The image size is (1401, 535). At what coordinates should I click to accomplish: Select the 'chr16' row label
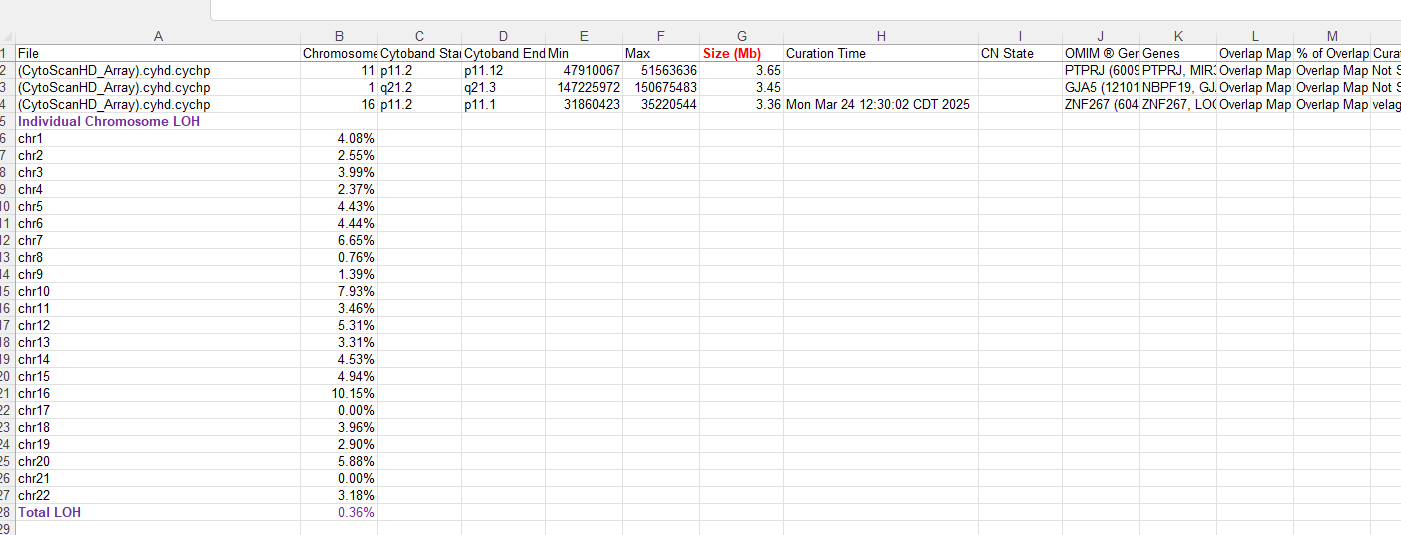158,393
